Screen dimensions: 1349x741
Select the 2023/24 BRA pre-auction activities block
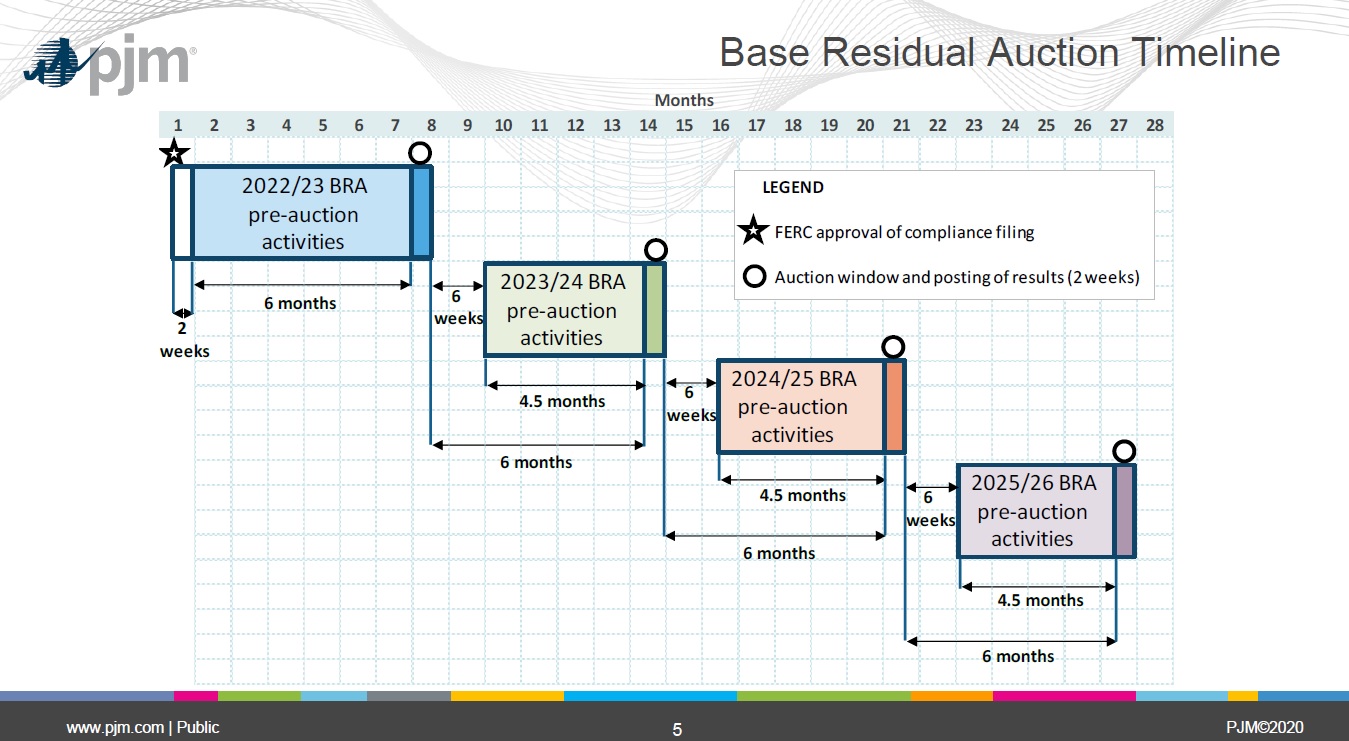[x=565, y=309]
